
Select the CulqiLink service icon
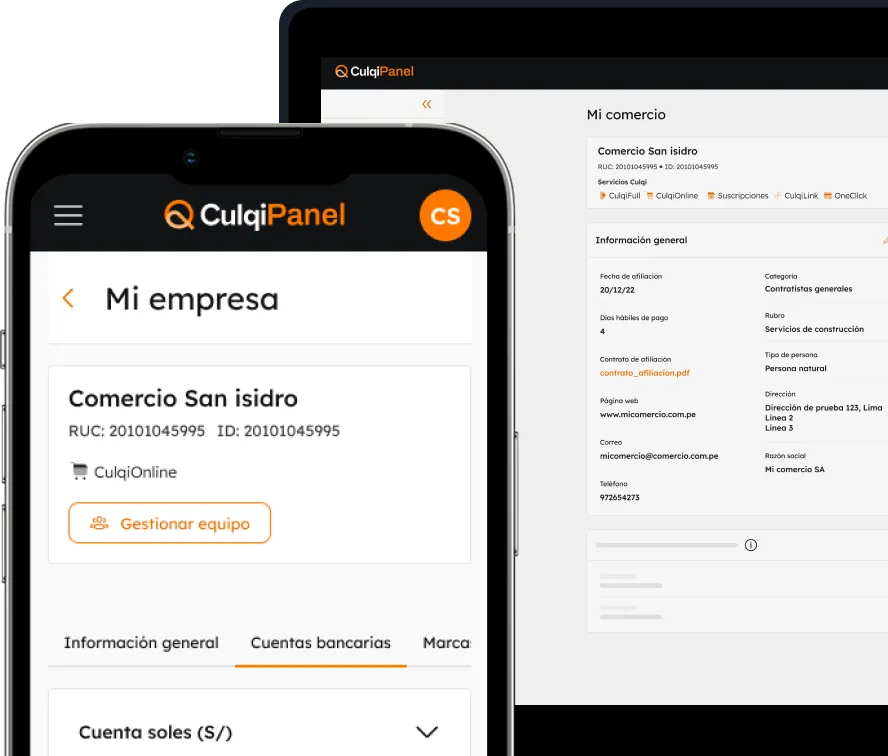click(776, 195)
